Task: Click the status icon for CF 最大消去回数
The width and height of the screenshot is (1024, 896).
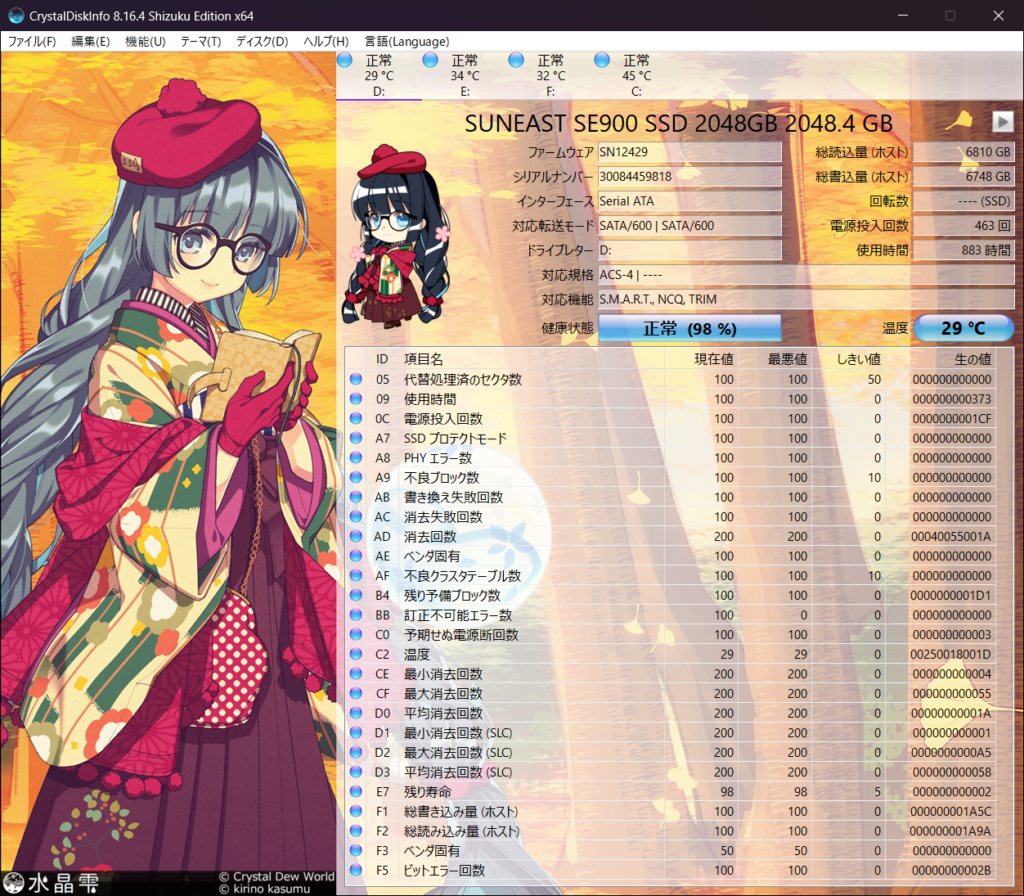Action: tap(356, 693)
